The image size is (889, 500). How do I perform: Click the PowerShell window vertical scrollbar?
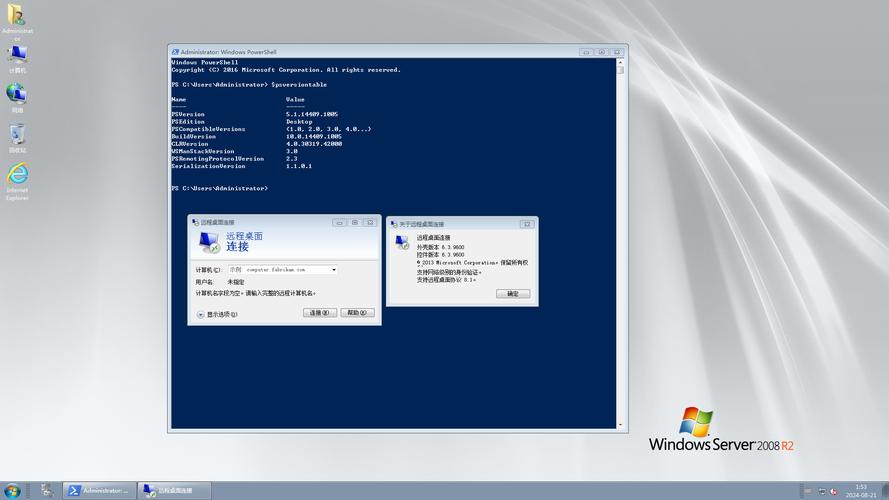point(620,240)
